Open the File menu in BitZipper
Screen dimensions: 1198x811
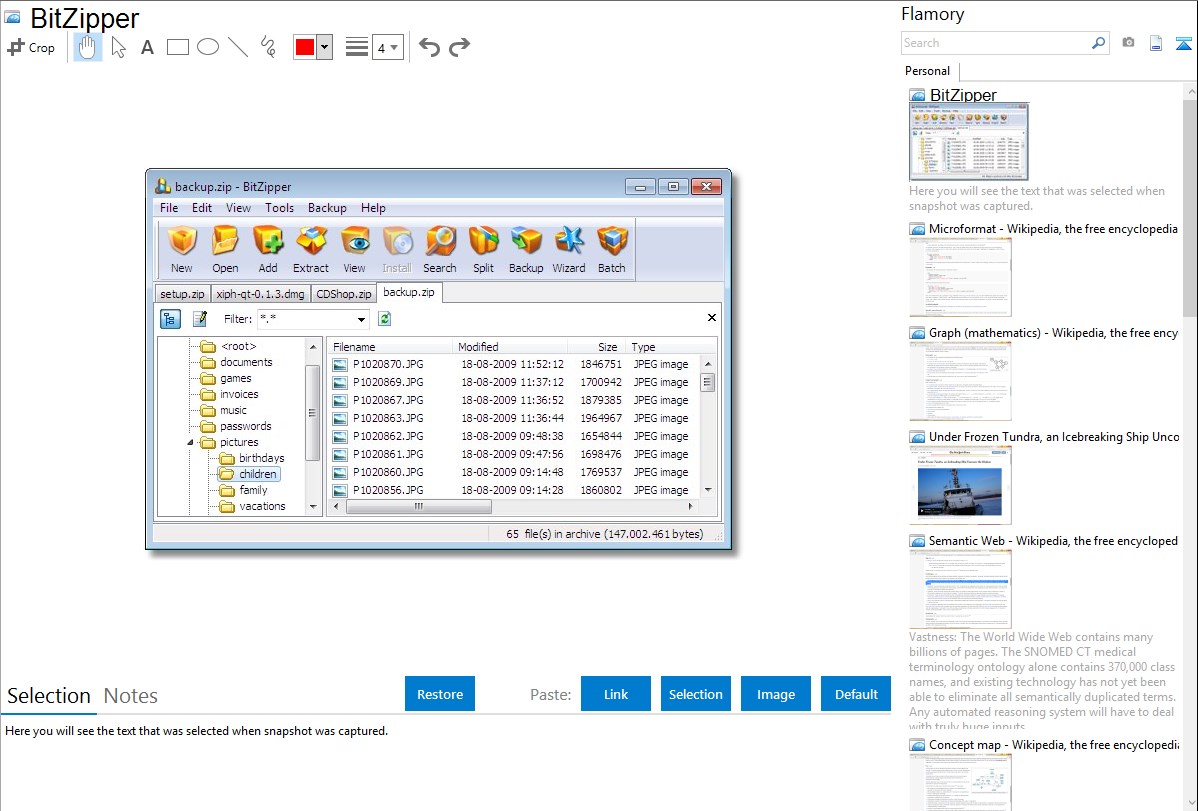pyautogui.click(x=169, y=208)
